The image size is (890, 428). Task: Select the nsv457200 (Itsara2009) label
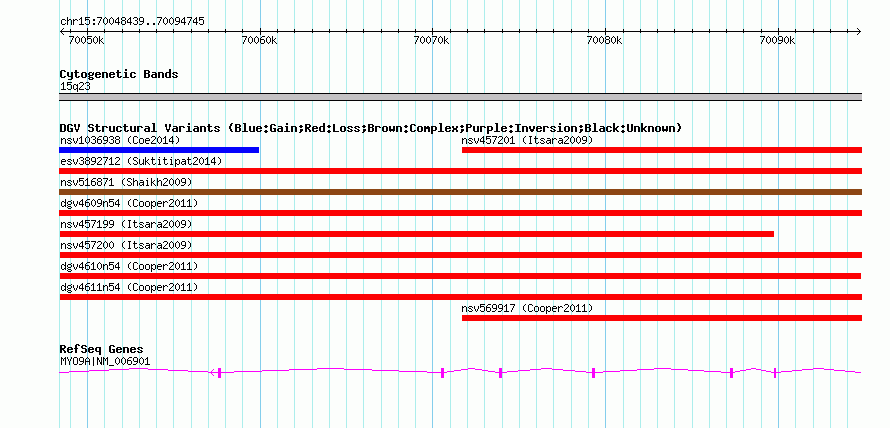point(126,245)
